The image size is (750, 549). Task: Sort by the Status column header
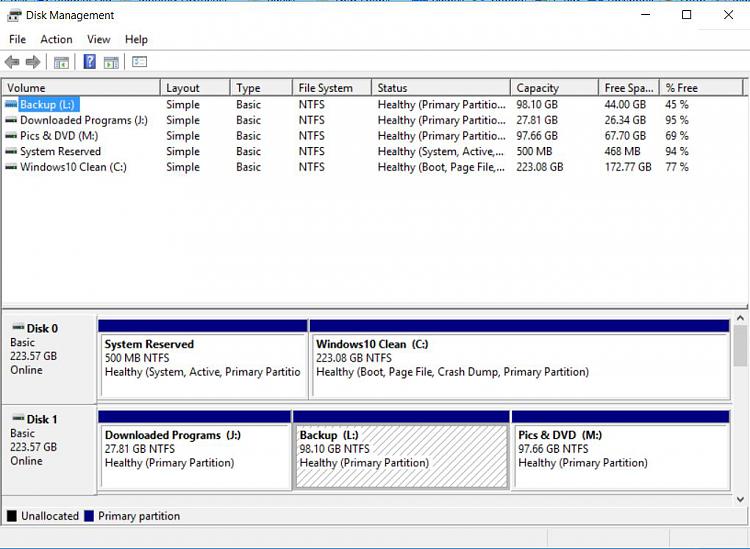[x=441, y=88]
